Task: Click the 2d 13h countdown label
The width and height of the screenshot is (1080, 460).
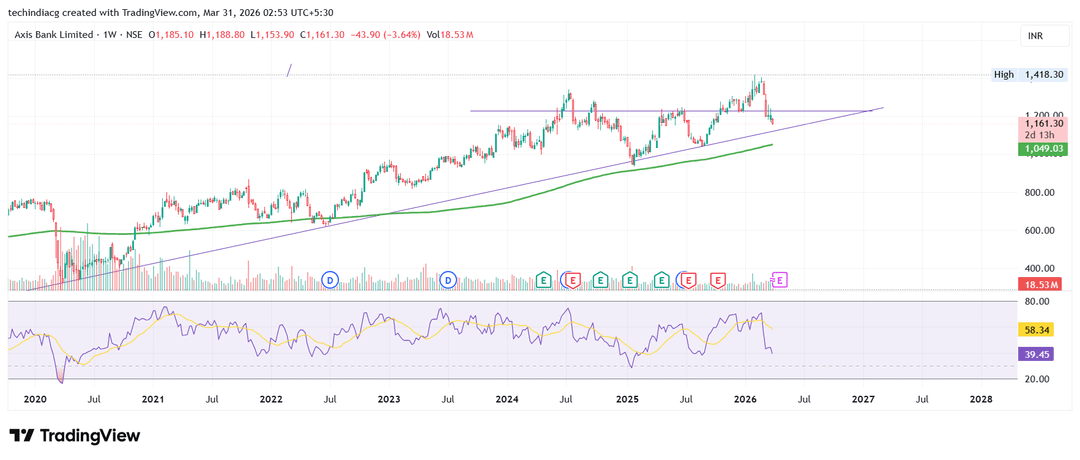Action: coord(1037,134)
